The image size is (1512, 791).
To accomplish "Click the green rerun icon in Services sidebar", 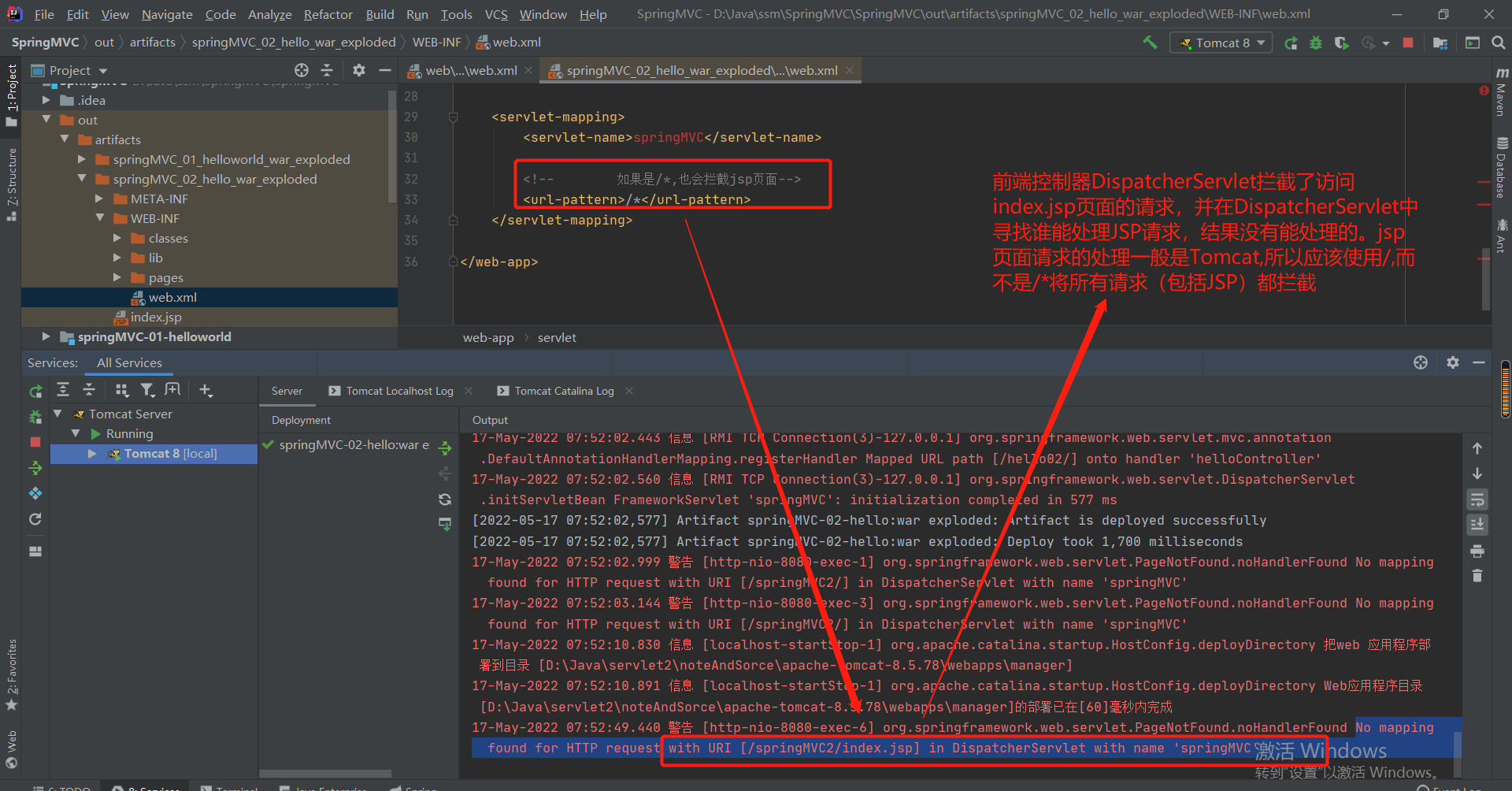I will [35, 391].
